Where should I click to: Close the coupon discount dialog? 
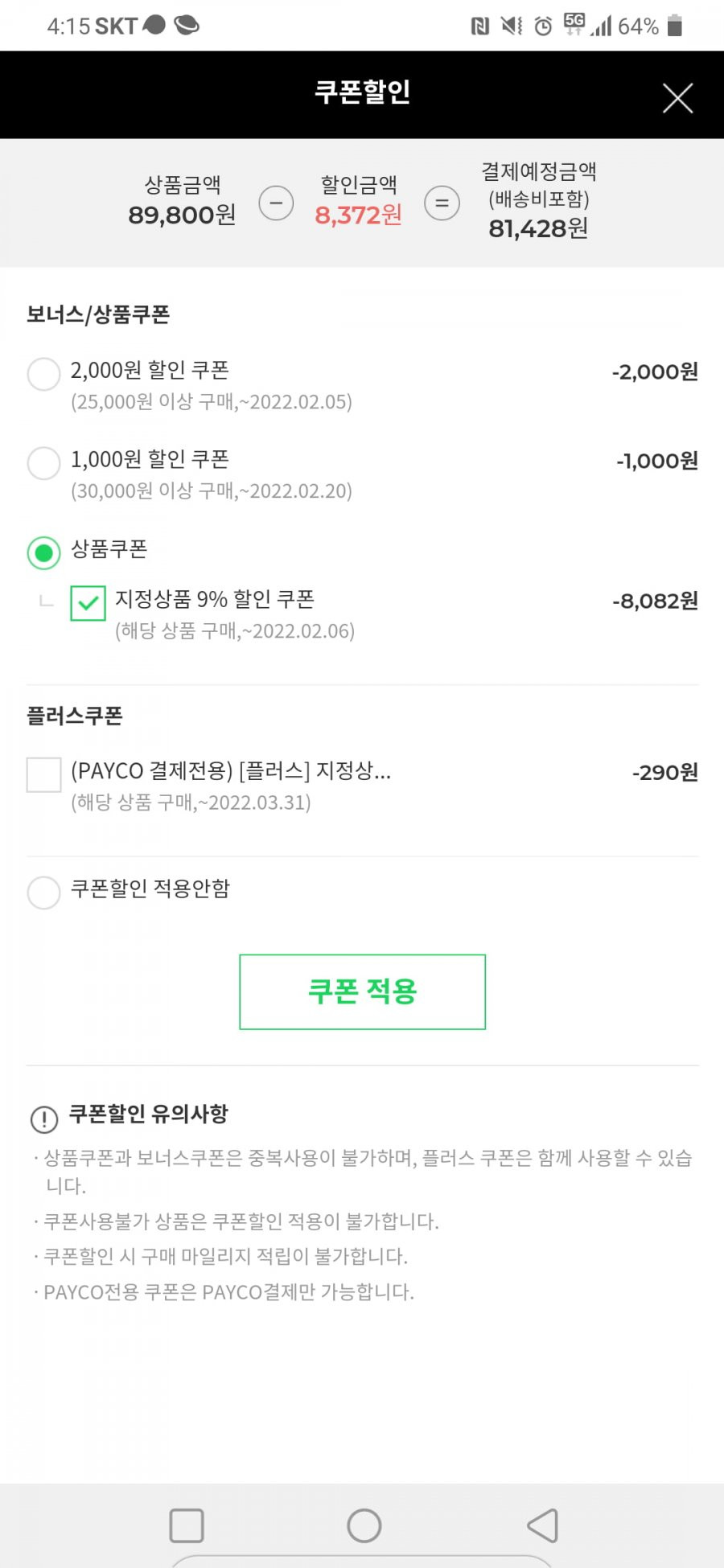click(x=677, y=98)
